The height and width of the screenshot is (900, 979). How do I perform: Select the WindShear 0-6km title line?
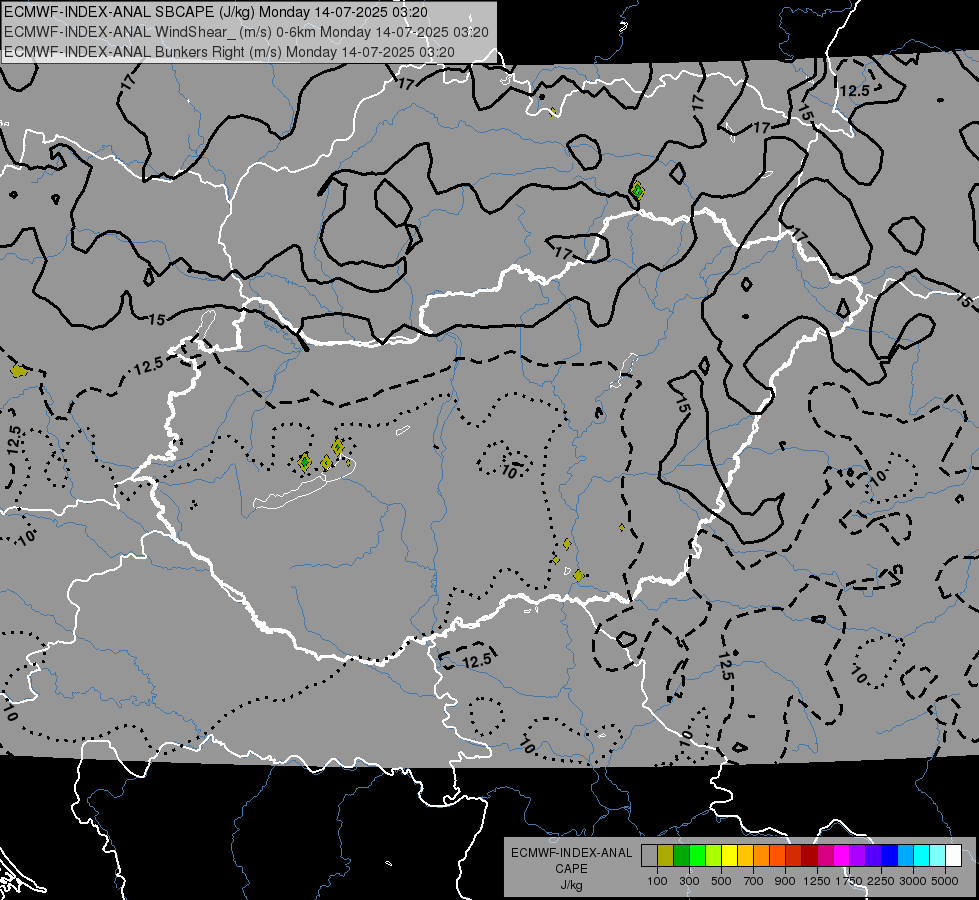[246, 32]
